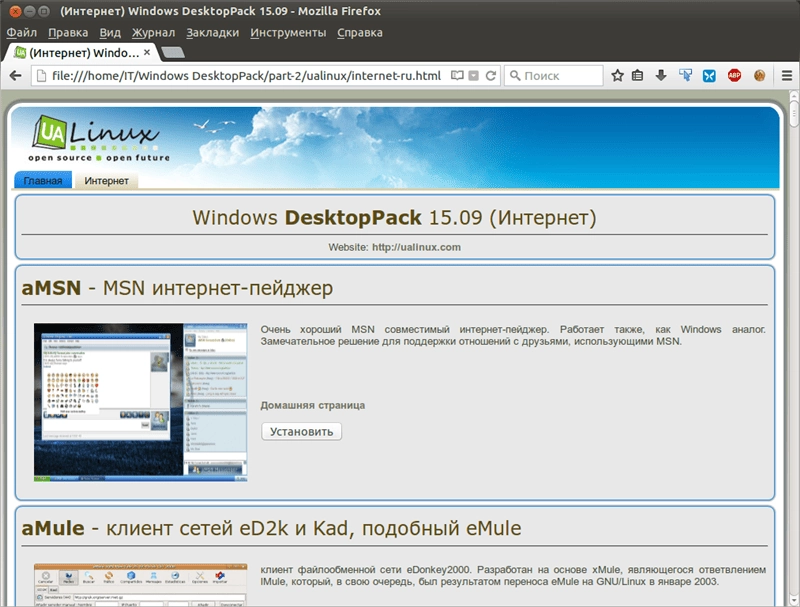Open the aMSN screenshot thumbnail
Viewport: 800px width, 607px height.
coord(140,402)
